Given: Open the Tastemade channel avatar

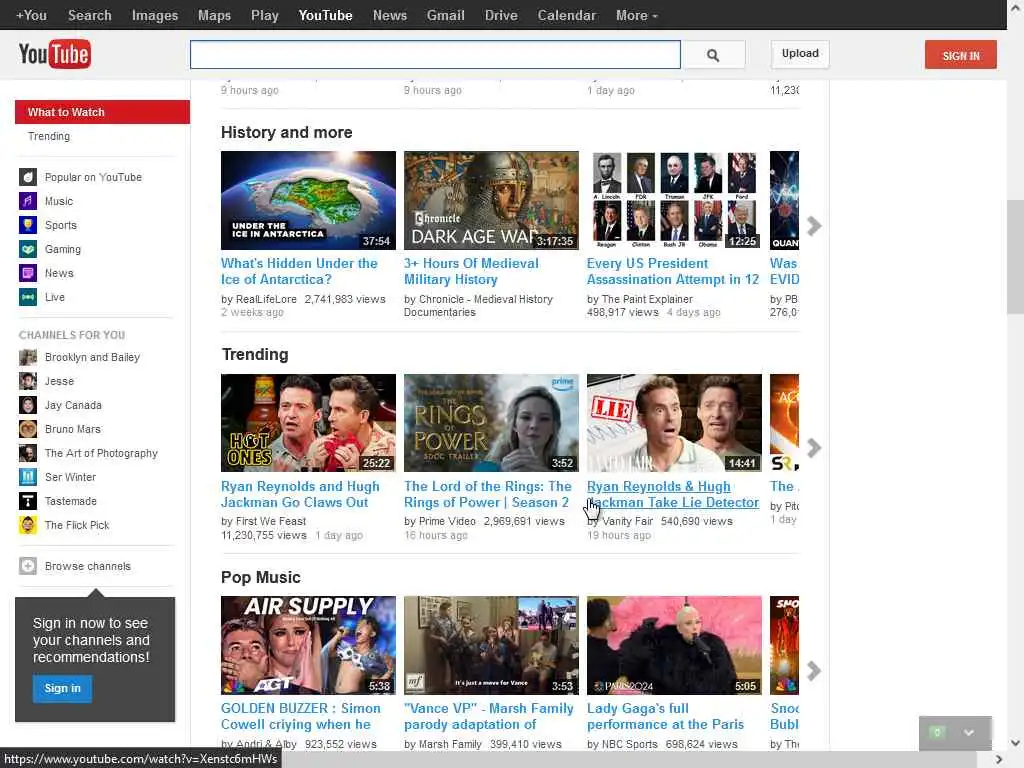Looking at the screenshot, I should pyautogui.click(x=27, y=501).
